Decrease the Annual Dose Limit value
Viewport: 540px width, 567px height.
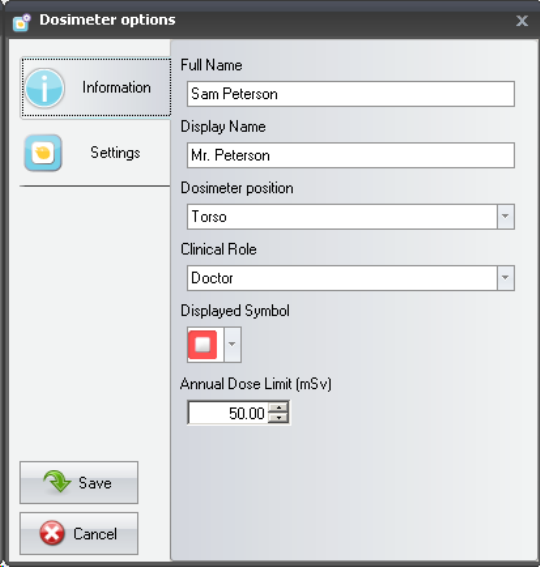278,417
